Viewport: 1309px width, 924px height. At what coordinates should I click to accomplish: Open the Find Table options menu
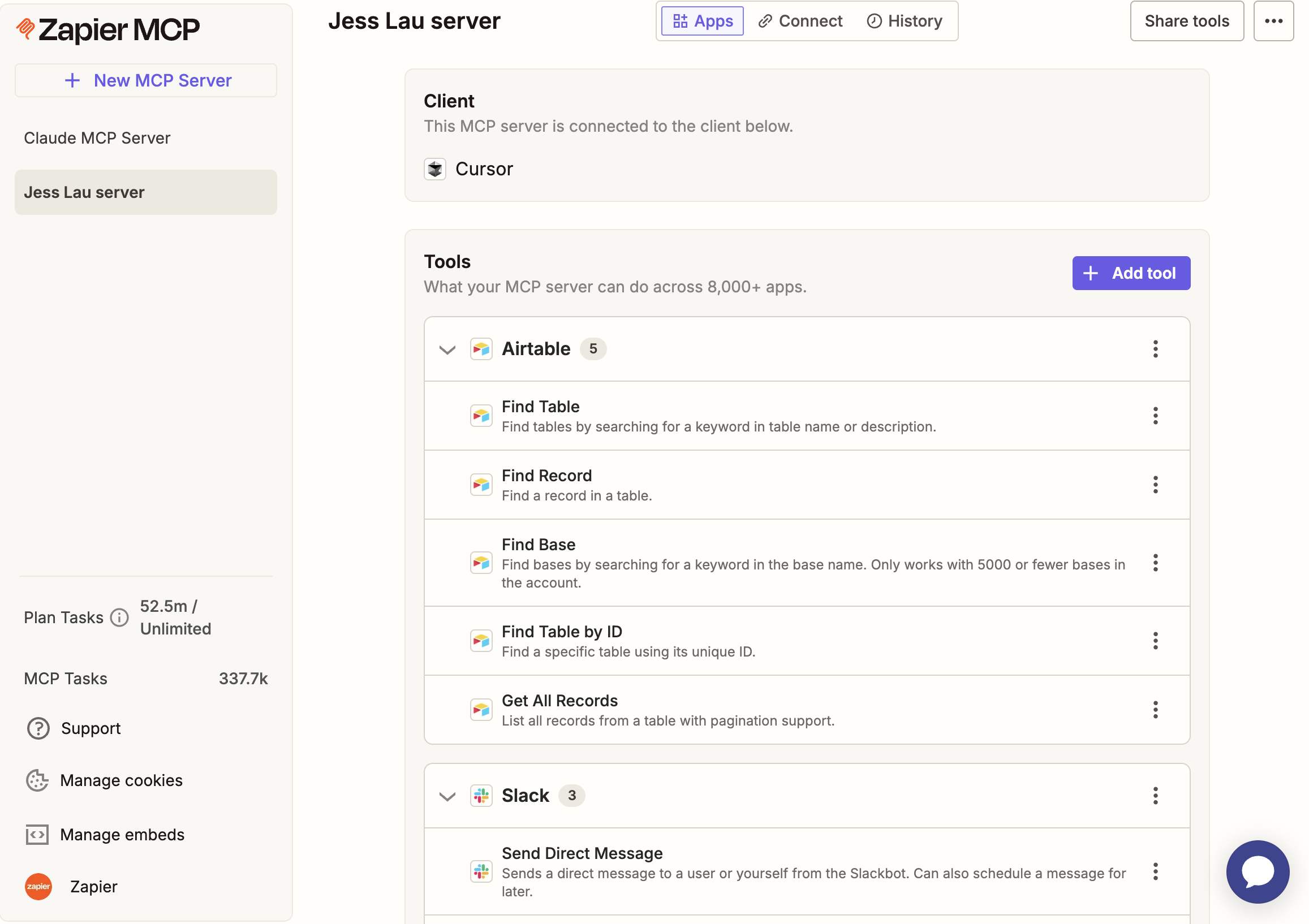tap(1155, 416)
